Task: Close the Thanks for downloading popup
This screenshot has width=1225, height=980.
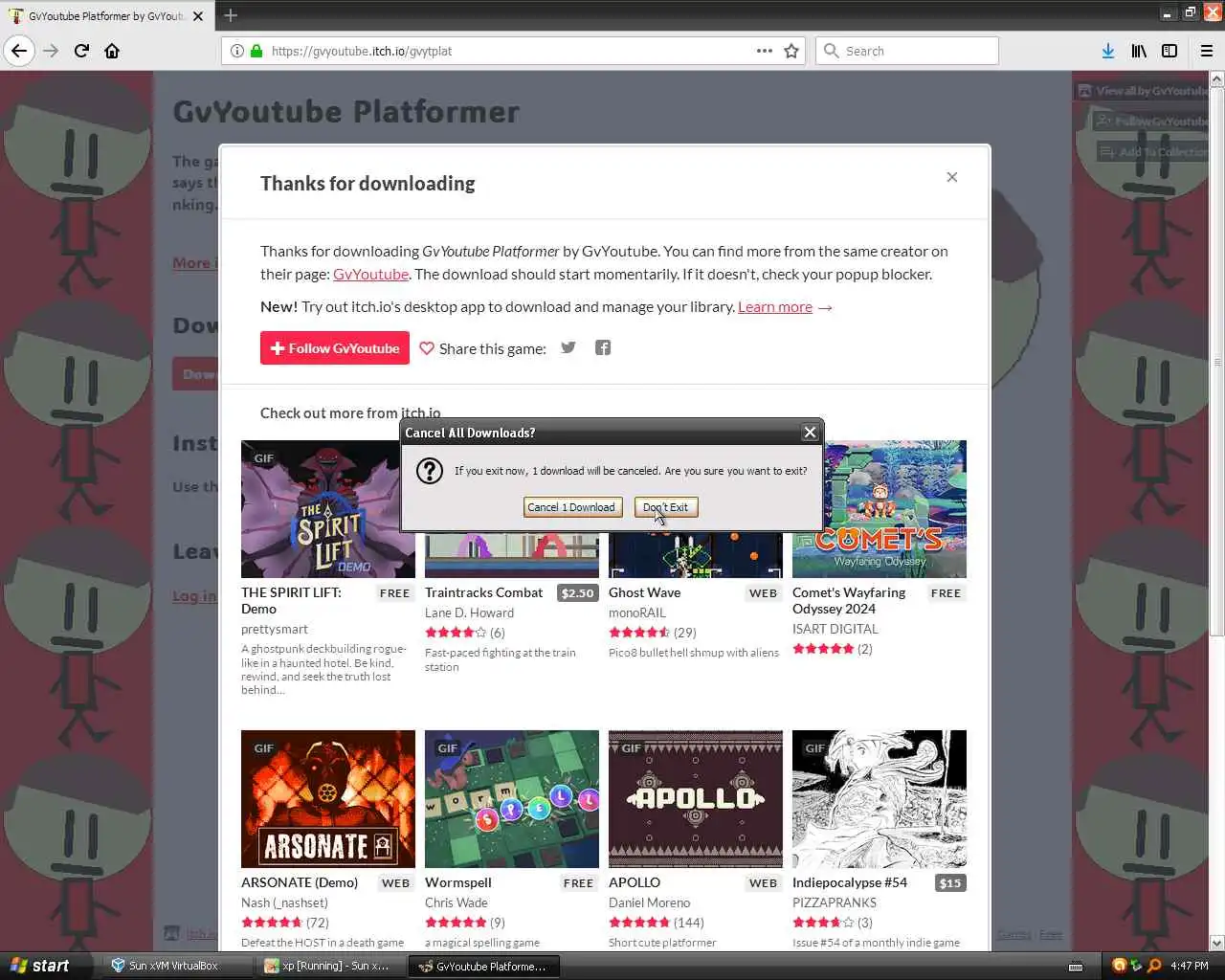Action: (951, 177)
